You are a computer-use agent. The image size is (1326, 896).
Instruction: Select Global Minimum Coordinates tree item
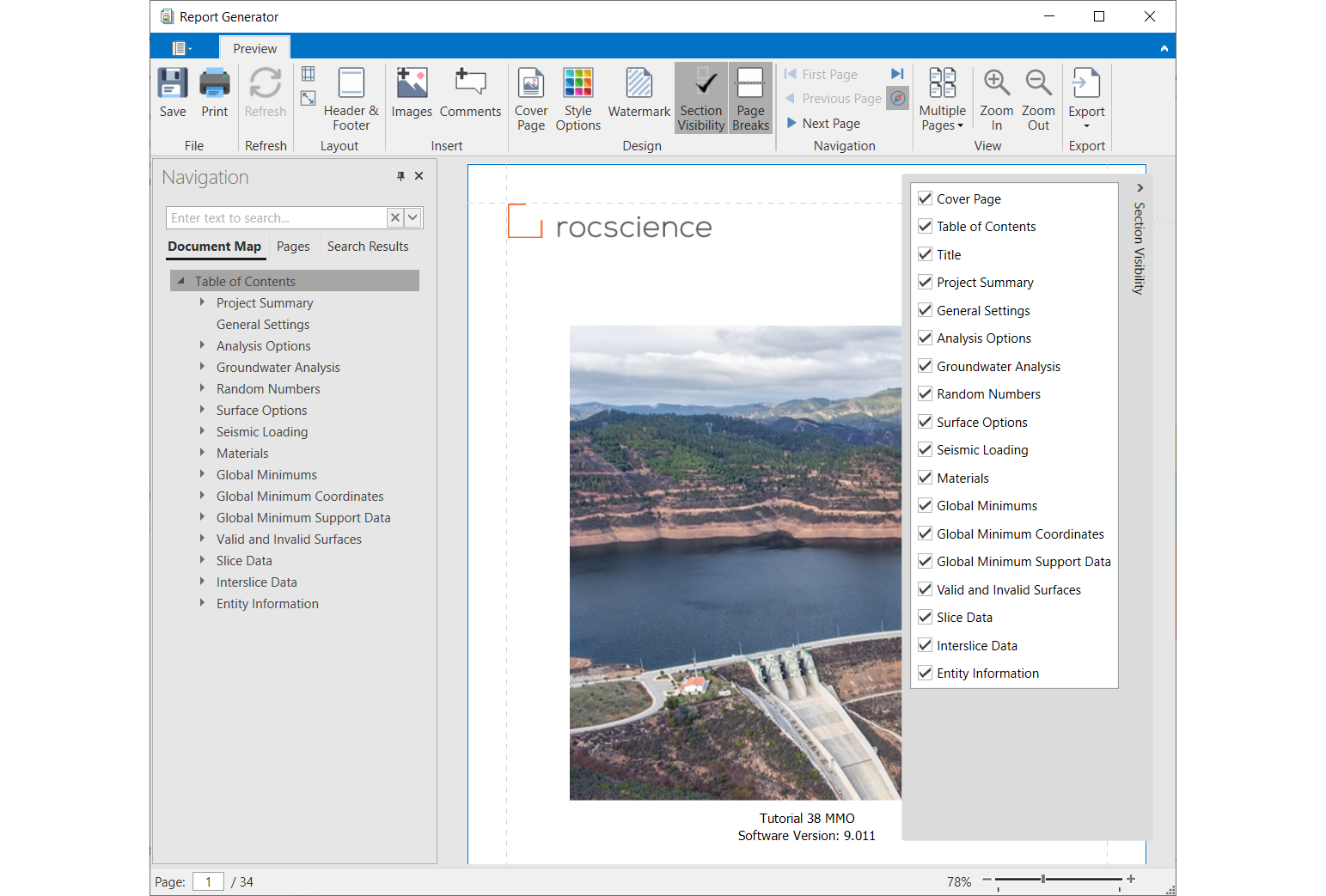pos(300,496)
